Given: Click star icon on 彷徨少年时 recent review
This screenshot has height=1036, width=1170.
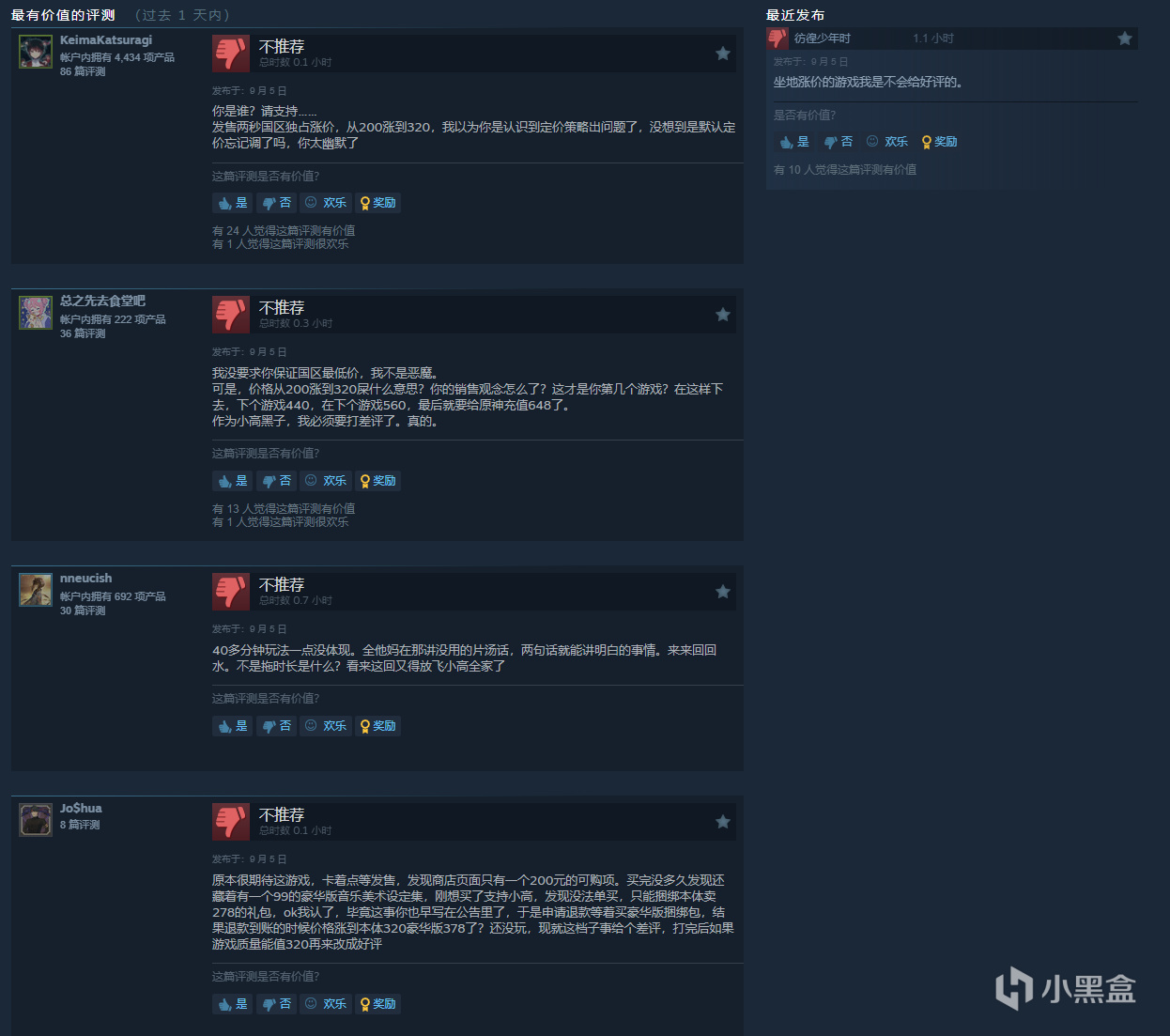Looking at the screenshot, I should 1125,39.
